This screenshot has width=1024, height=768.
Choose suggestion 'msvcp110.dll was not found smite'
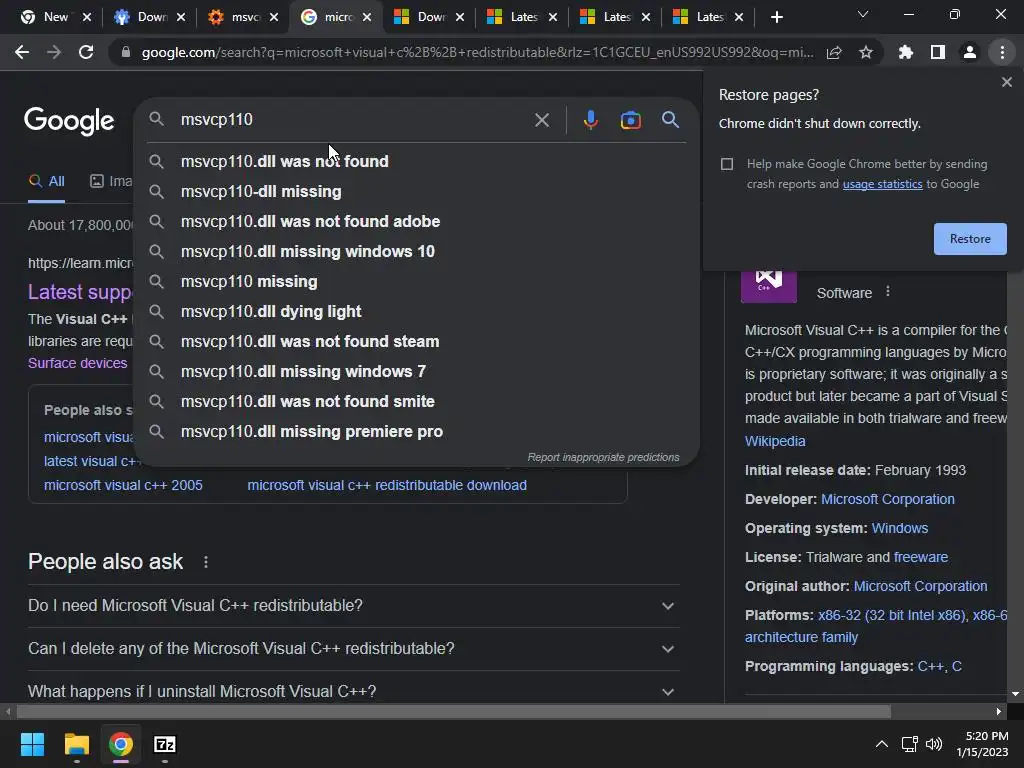[x=417, y=402]
